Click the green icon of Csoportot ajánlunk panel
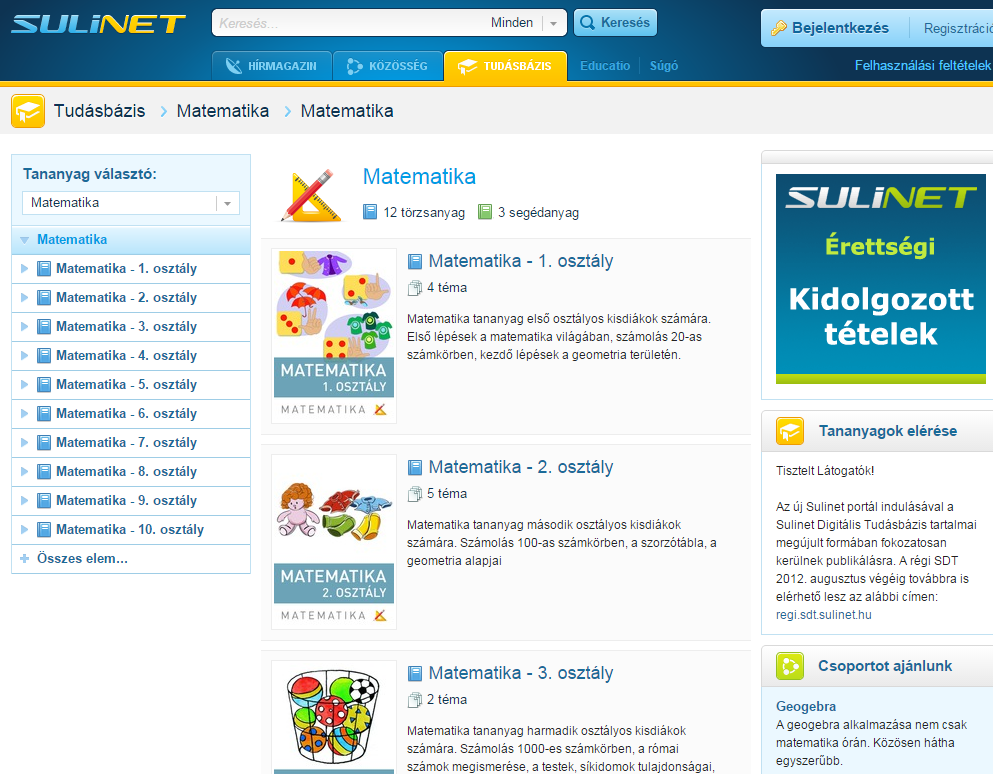Viewport: 993px width, 774px height. (790, 666)
